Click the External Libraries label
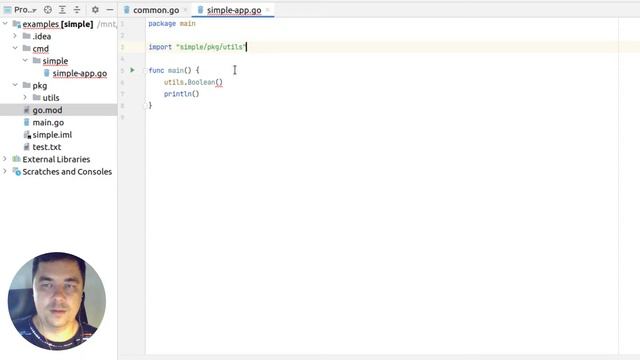 tap(56, 159)
